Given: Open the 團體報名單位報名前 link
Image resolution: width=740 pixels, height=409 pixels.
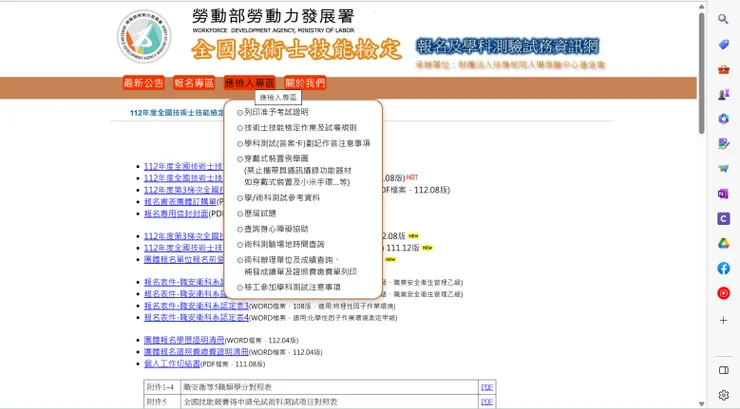Looking at the screenshot, I should 184,259.
